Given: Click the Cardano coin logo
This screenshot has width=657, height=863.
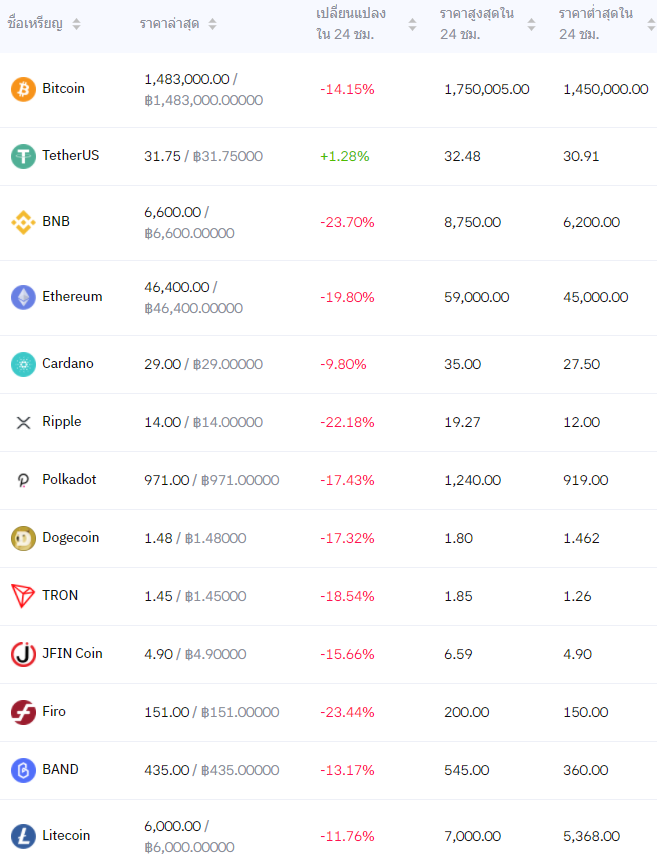Looking at the screenshot, I should pyautogui.click(x=23, y=364).
